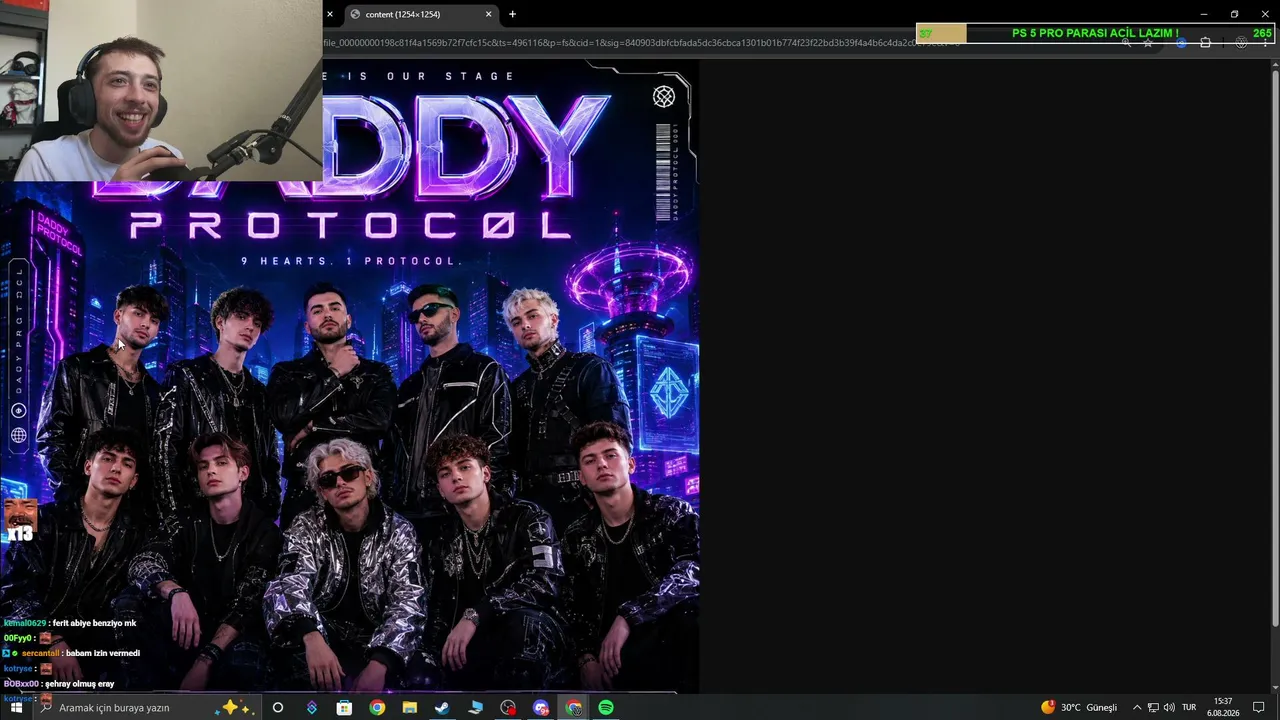Open the Windows notification center

point(1259,707)
